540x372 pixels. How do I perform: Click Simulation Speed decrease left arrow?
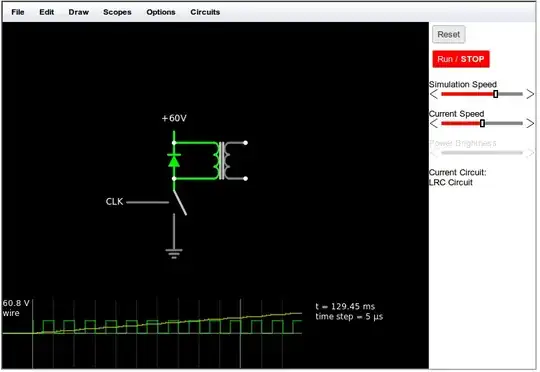[434, 94]
